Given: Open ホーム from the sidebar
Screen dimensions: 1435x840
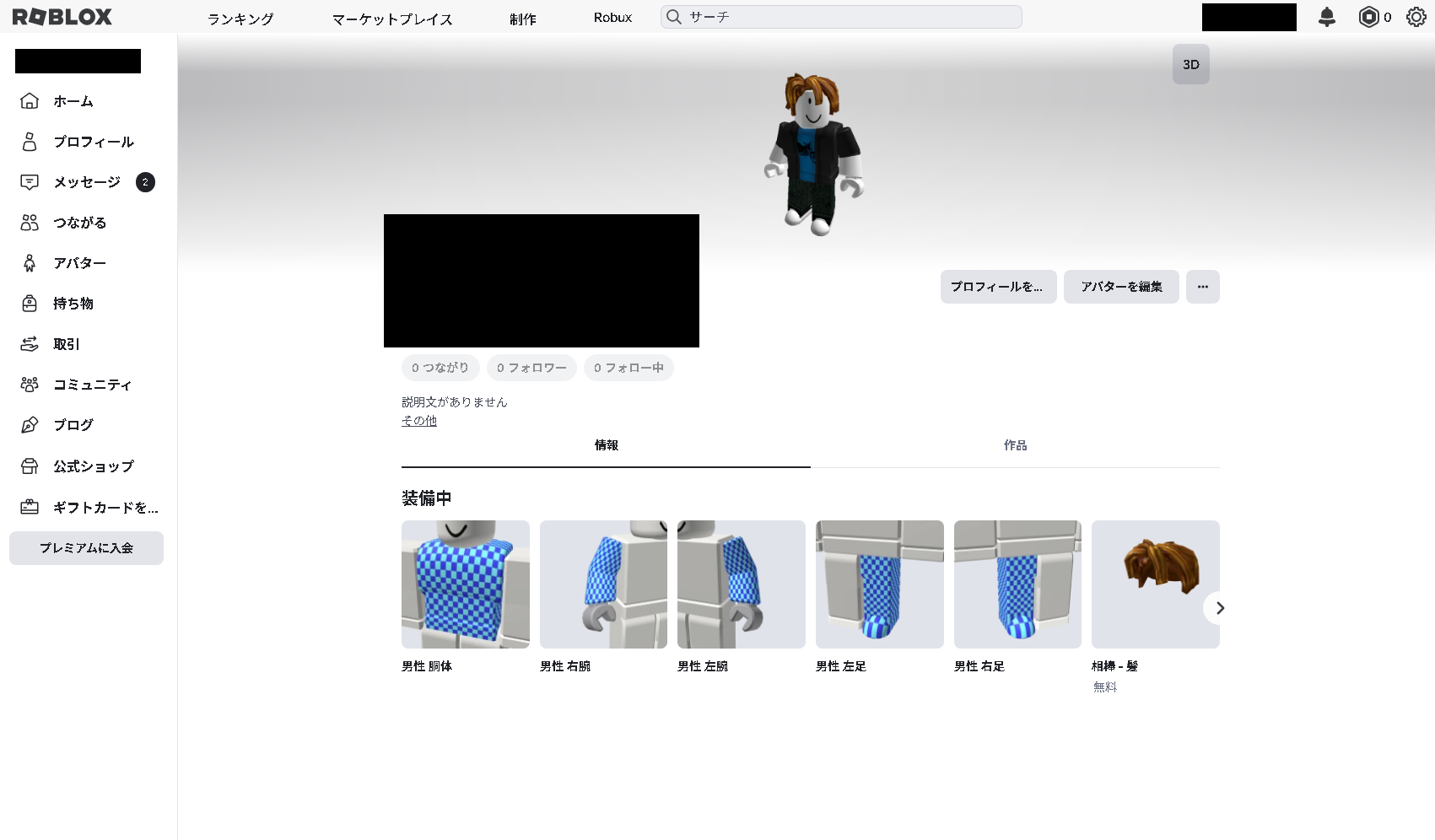Looking at the screenshot, I should click(x=73, y=101).
